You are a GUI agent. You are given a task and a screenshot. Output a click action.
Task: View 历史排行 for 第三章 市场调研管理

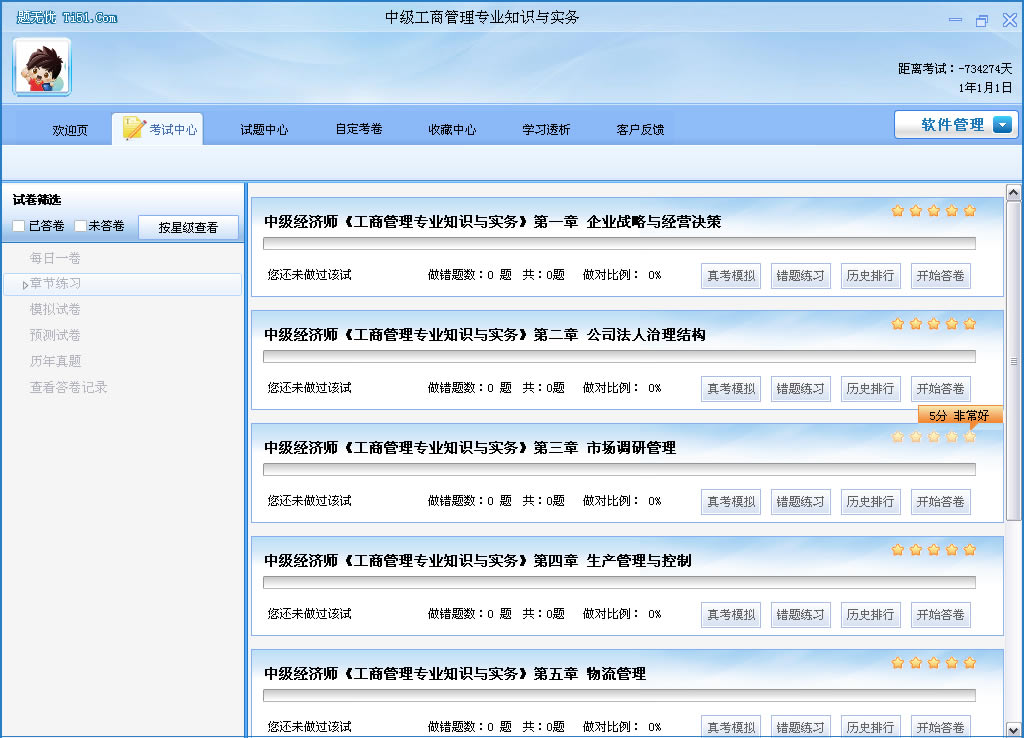871,502
